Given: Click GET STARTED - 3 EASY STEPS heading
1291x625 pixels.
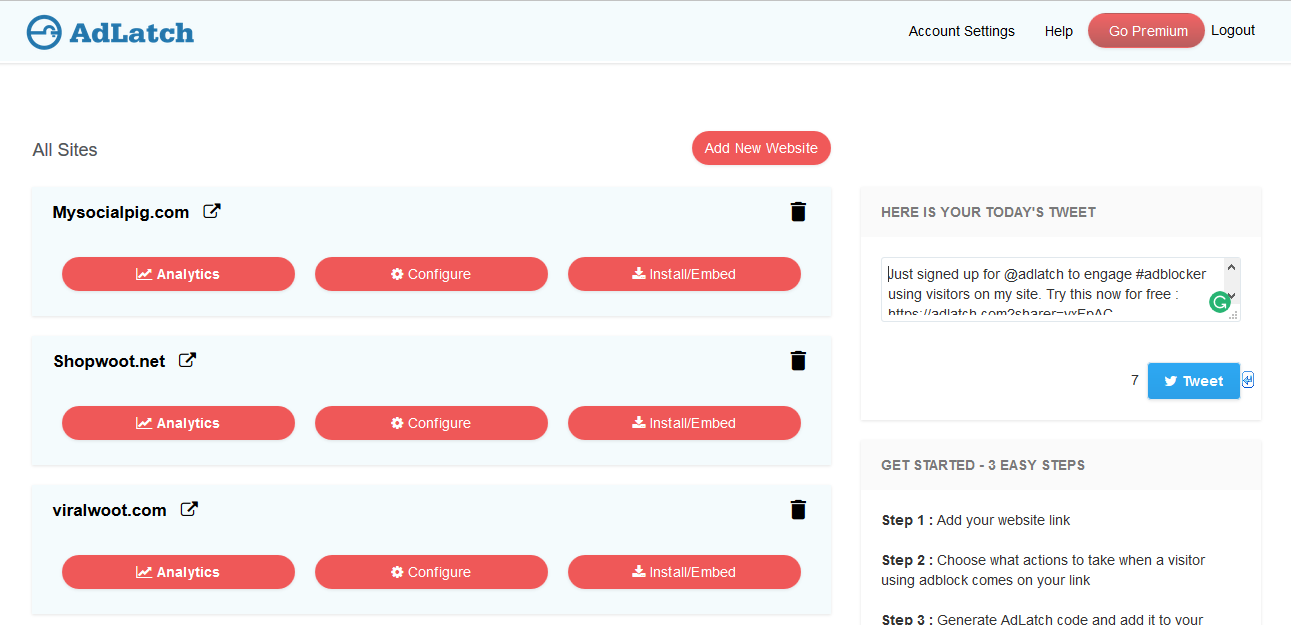Looking at the screenshot, I should coord(983,465).
